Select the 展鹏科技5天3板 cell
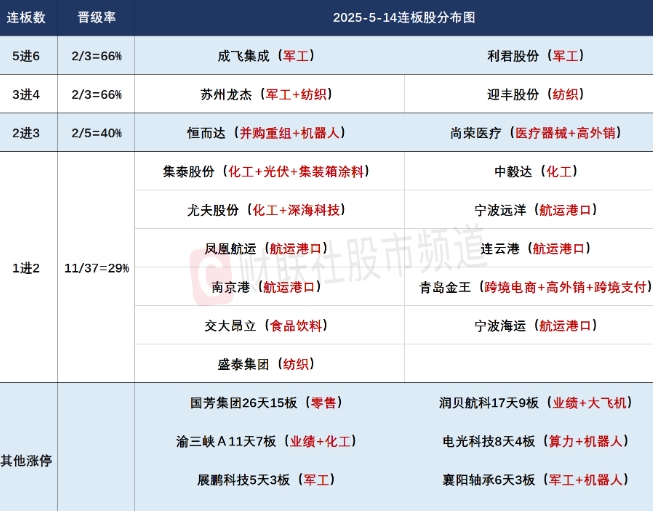 tap(267, 480)
